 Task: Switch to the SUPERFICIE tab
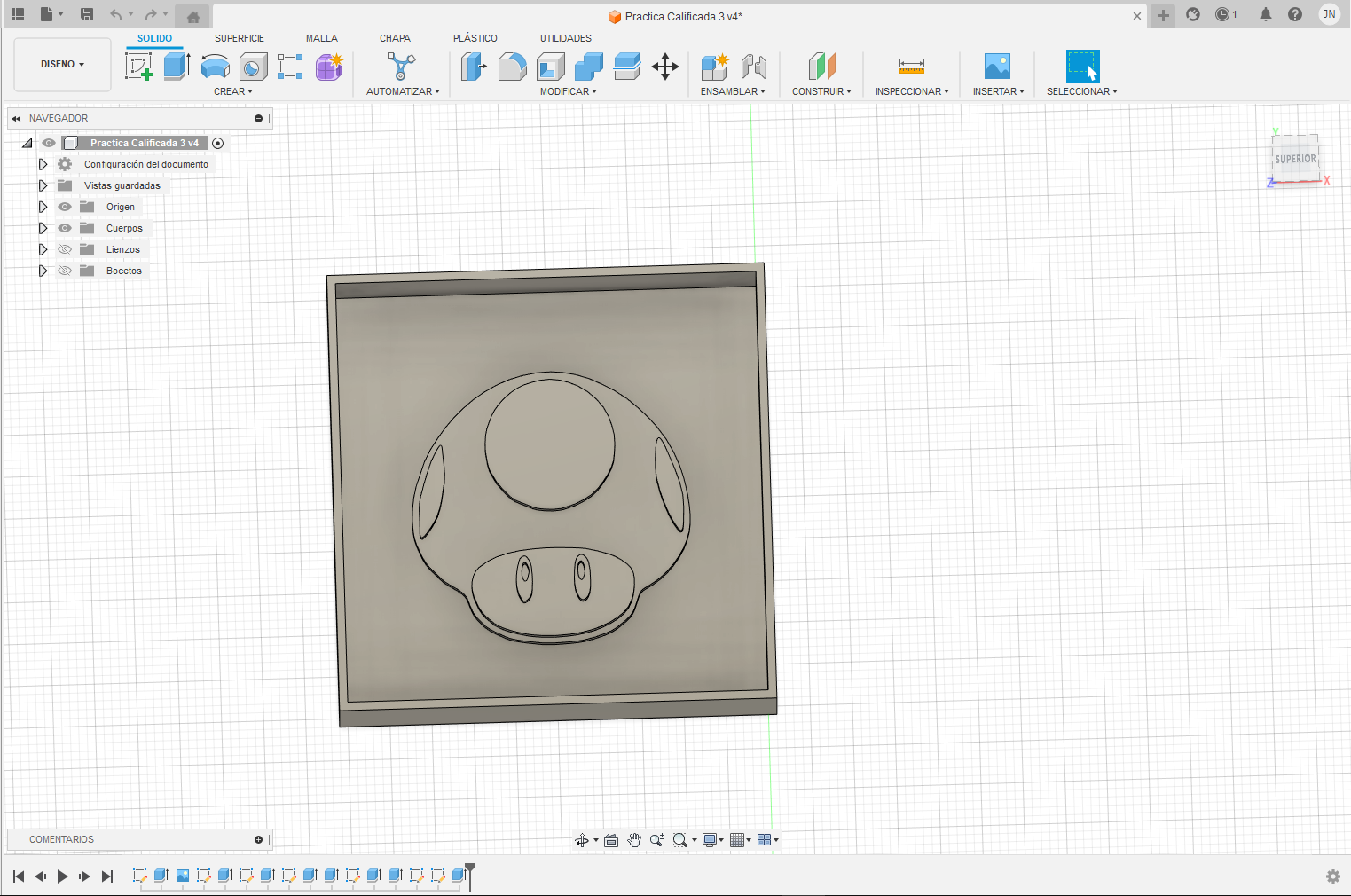click(240, 38)
